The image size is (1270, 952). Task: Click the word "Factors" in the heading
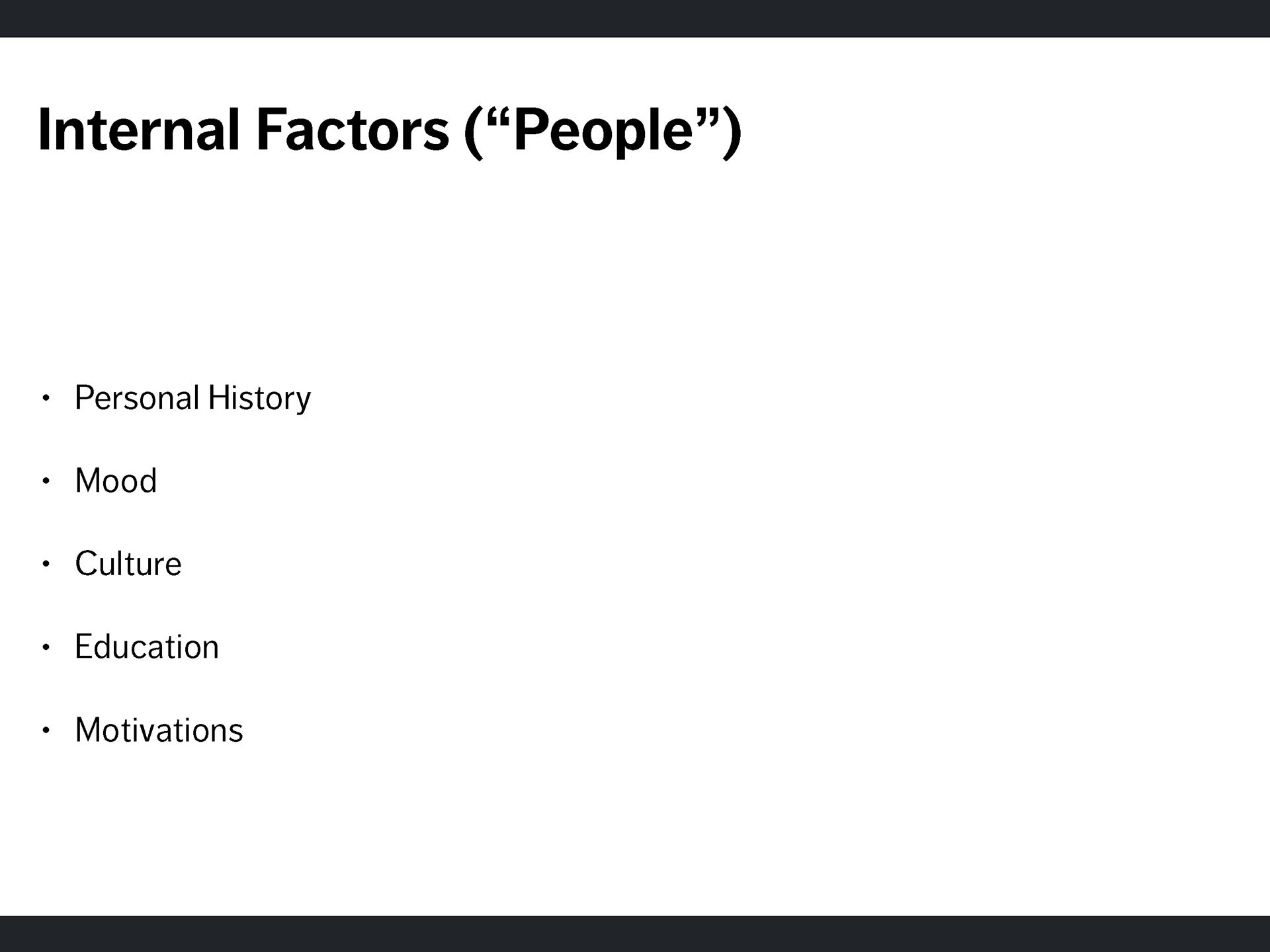click(353, 130)
